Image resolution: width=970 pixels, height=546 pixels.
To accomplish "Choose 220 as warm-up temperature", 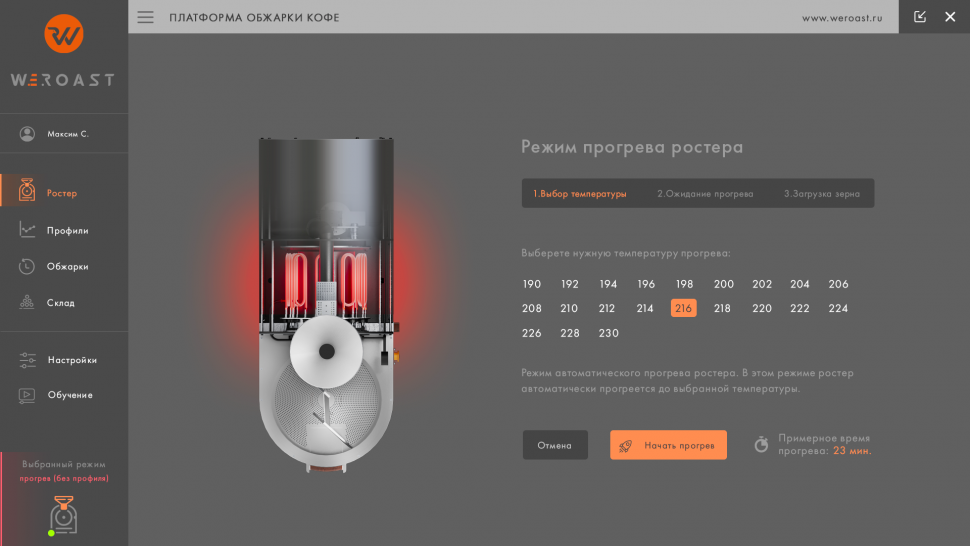I will [x=762, y=308].
